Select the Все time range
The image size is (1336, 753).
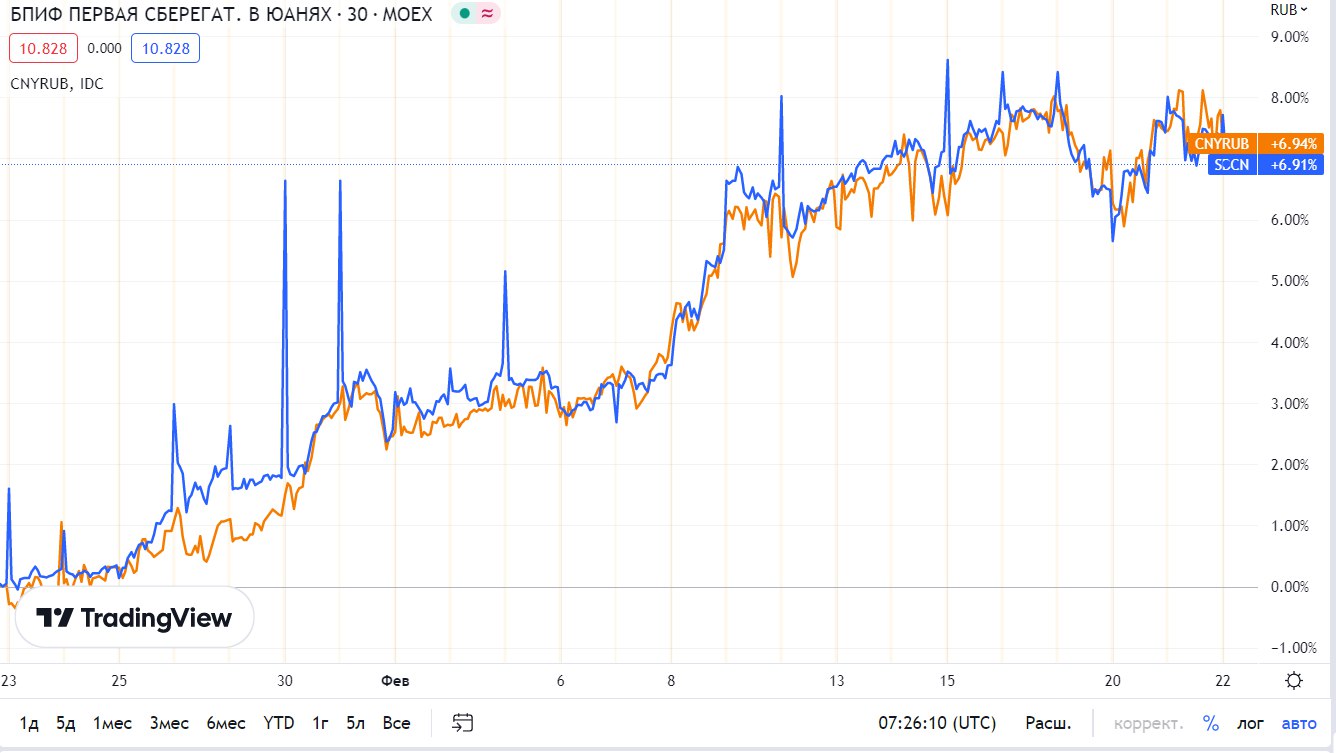(x=396, y=722)
